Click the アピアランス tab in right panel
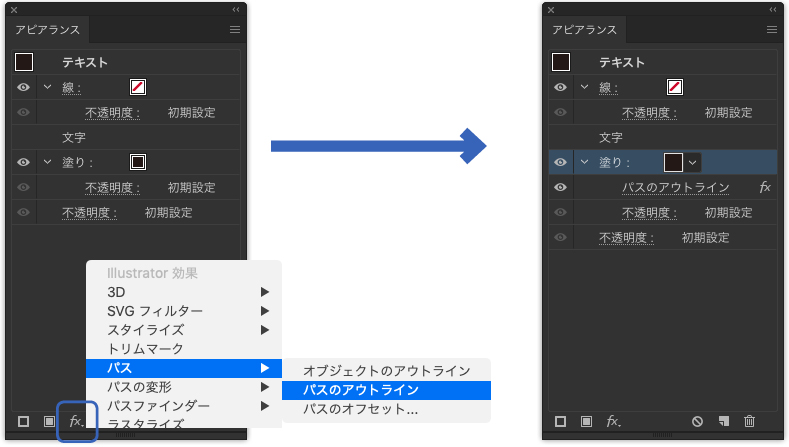 (584, 30)
